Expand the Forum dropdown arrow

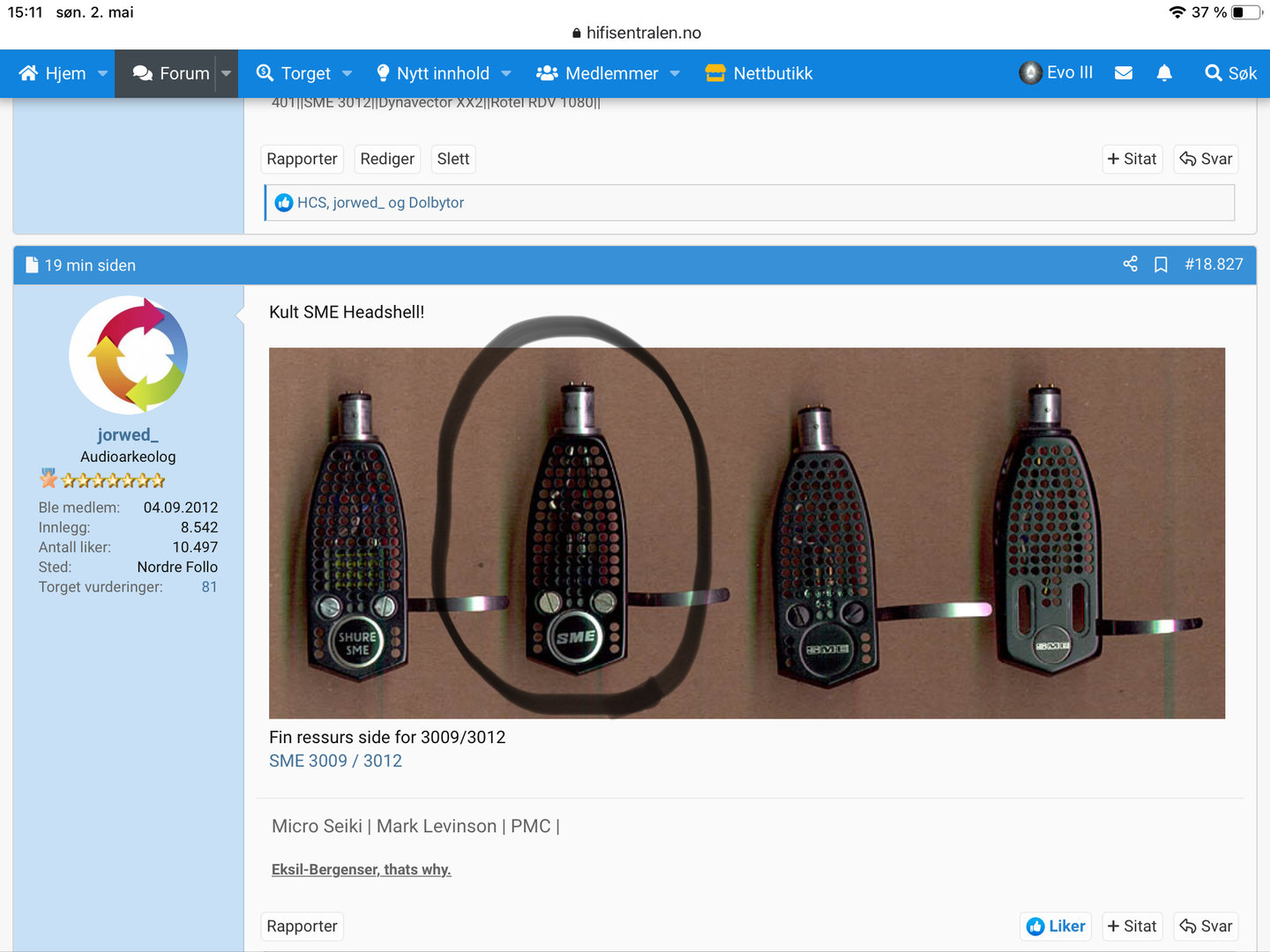click(x=226, y=73)
